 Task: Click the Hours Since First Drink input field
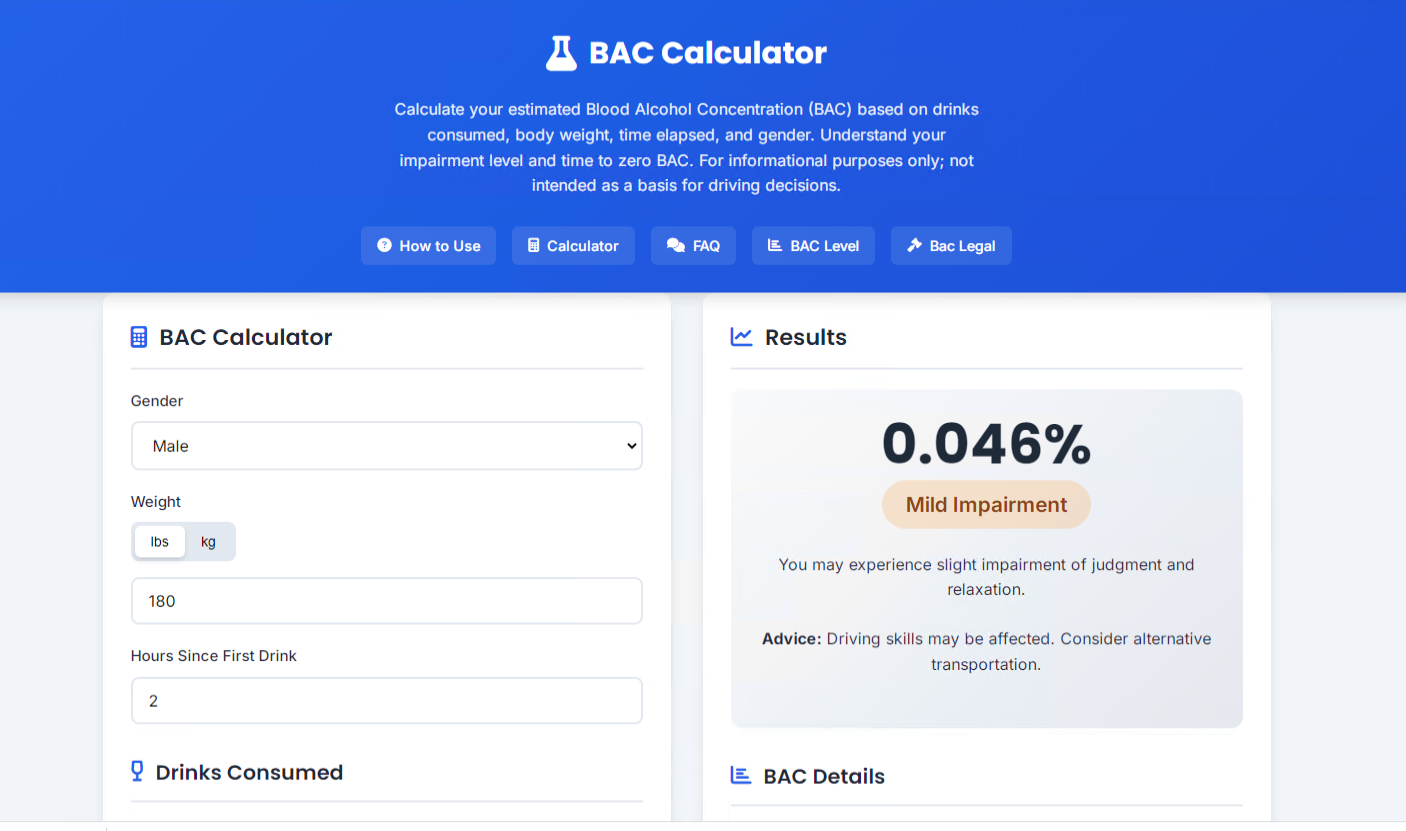387,700
